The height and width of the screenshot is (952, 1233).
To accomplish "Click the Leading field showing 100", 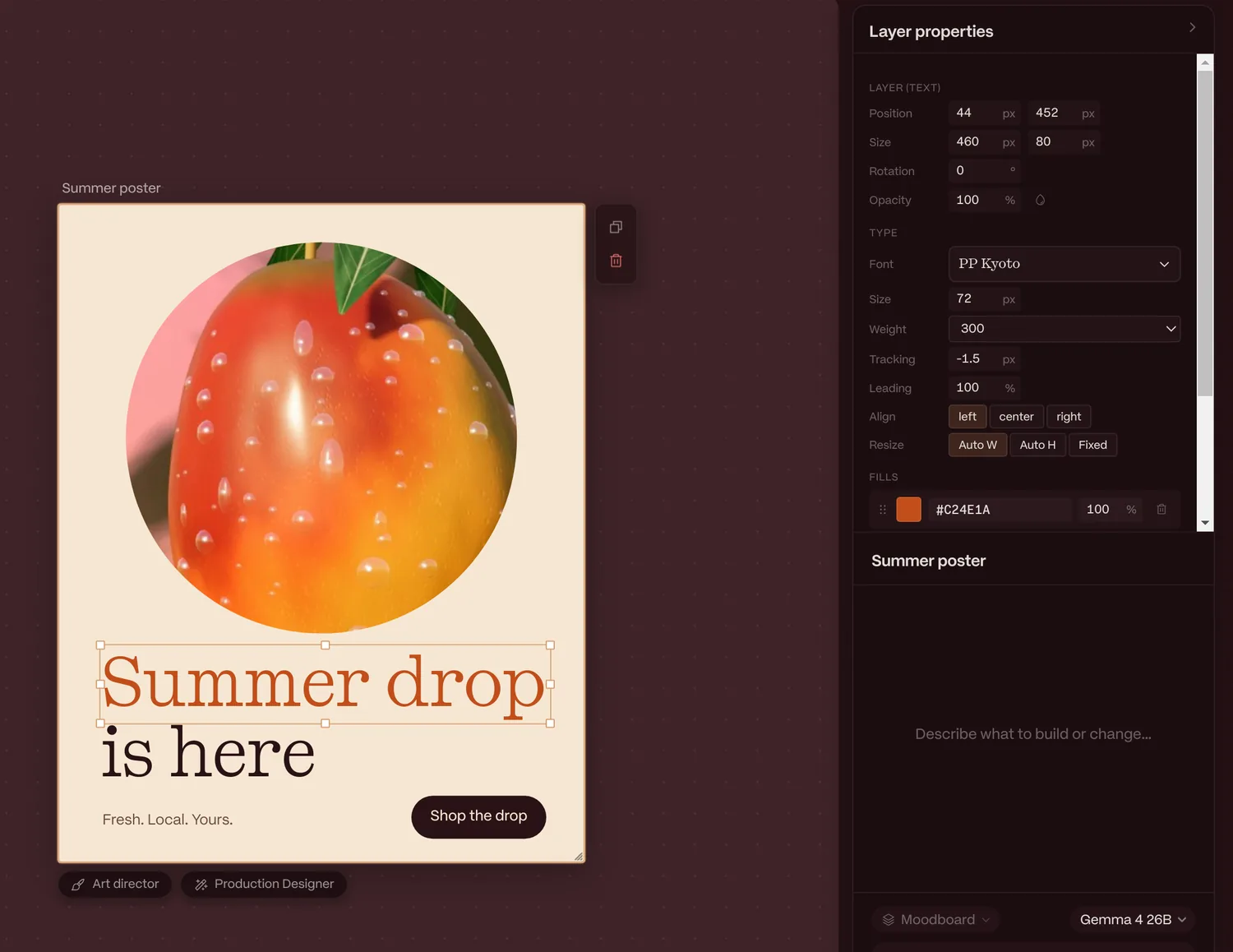I will click(x=984, y=388).
